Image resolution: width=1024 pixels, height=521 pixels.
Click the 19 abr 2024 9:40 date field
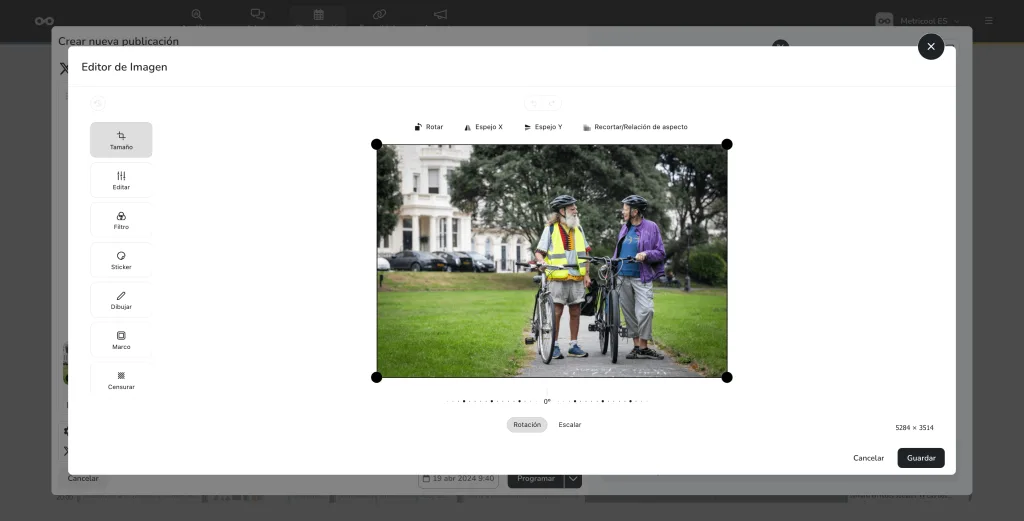tap(458, 479)
